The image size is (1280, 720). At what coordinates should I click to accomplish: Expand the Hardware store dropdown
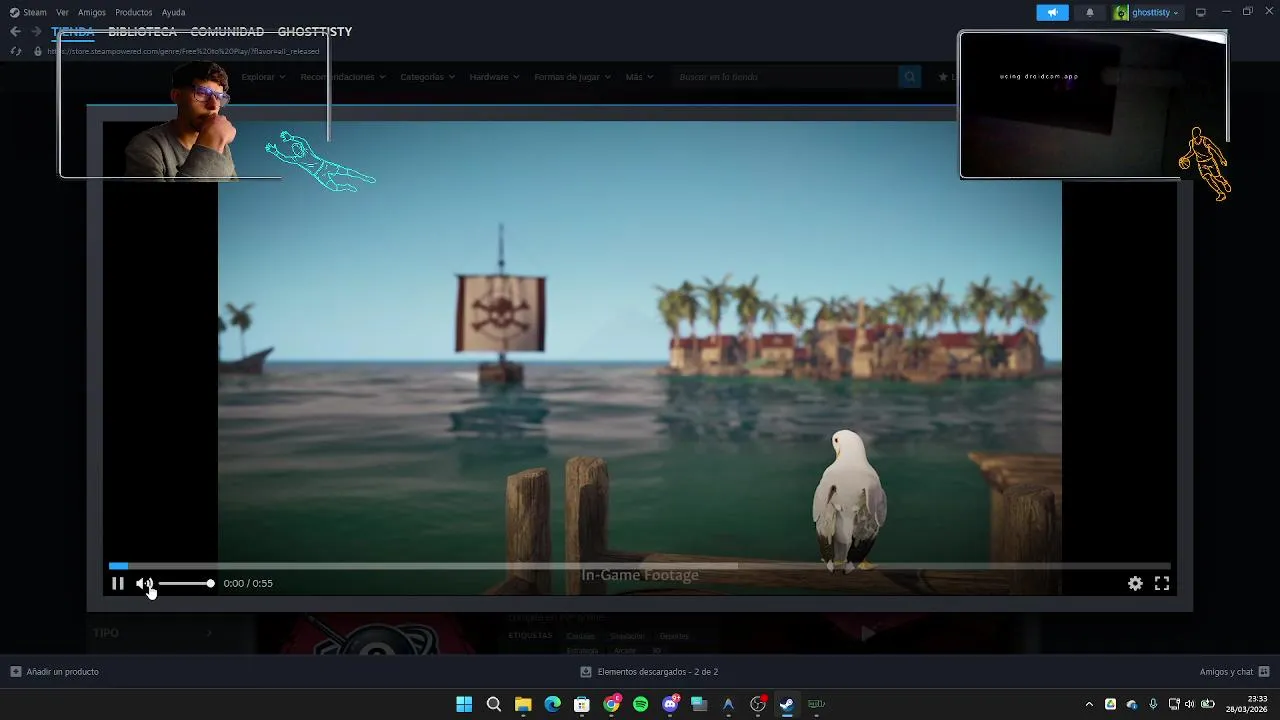(494, 77)
